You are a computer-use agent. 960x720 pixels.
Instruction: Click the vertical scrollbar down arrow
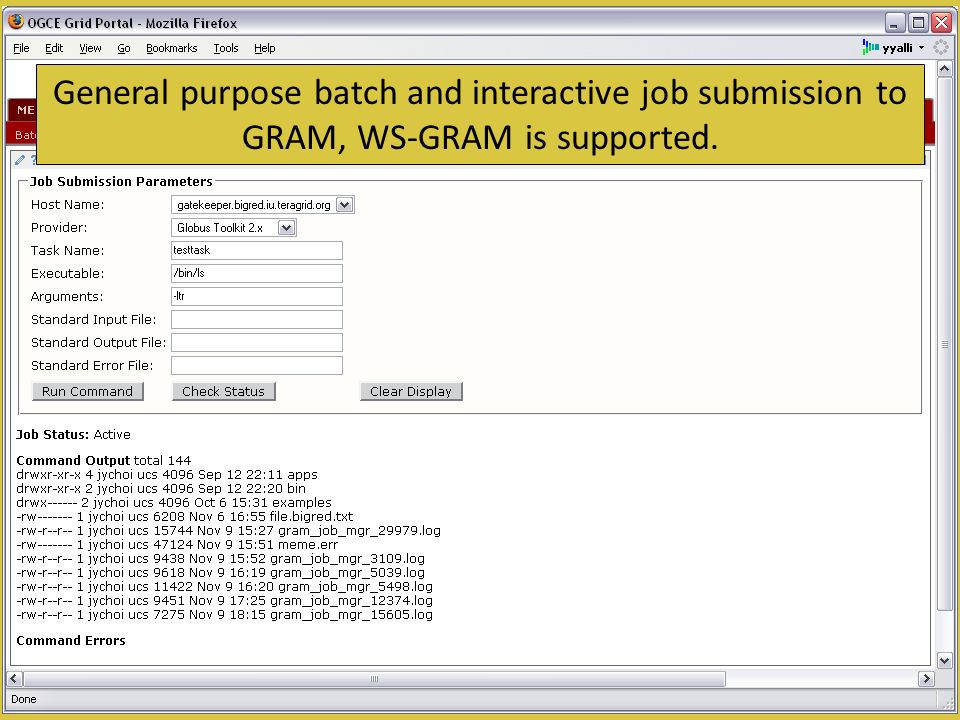pos(945,661)
